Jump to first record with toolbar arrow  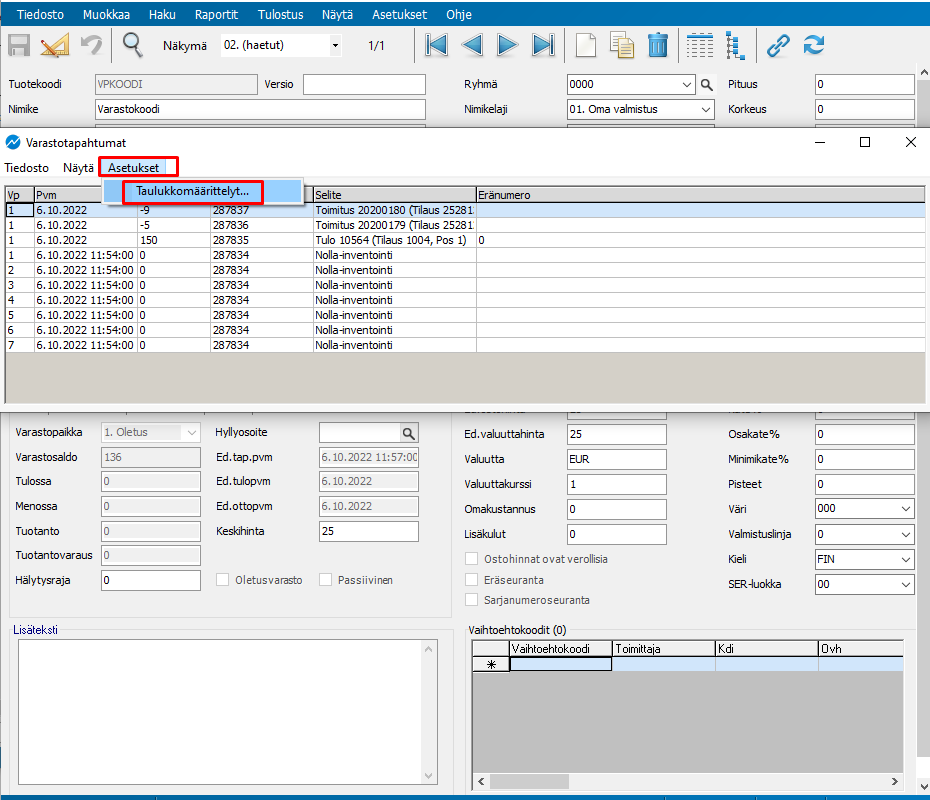[436, 45]
